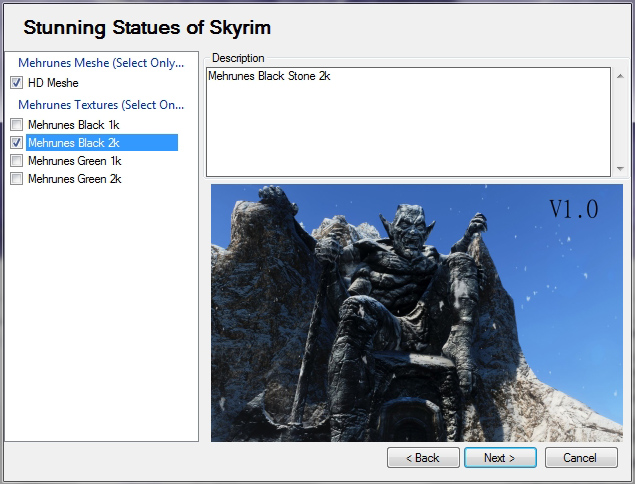The width and height of the screenshot is (635, 484).
Task: Go back with the Back button
Action: click(423, 458)
